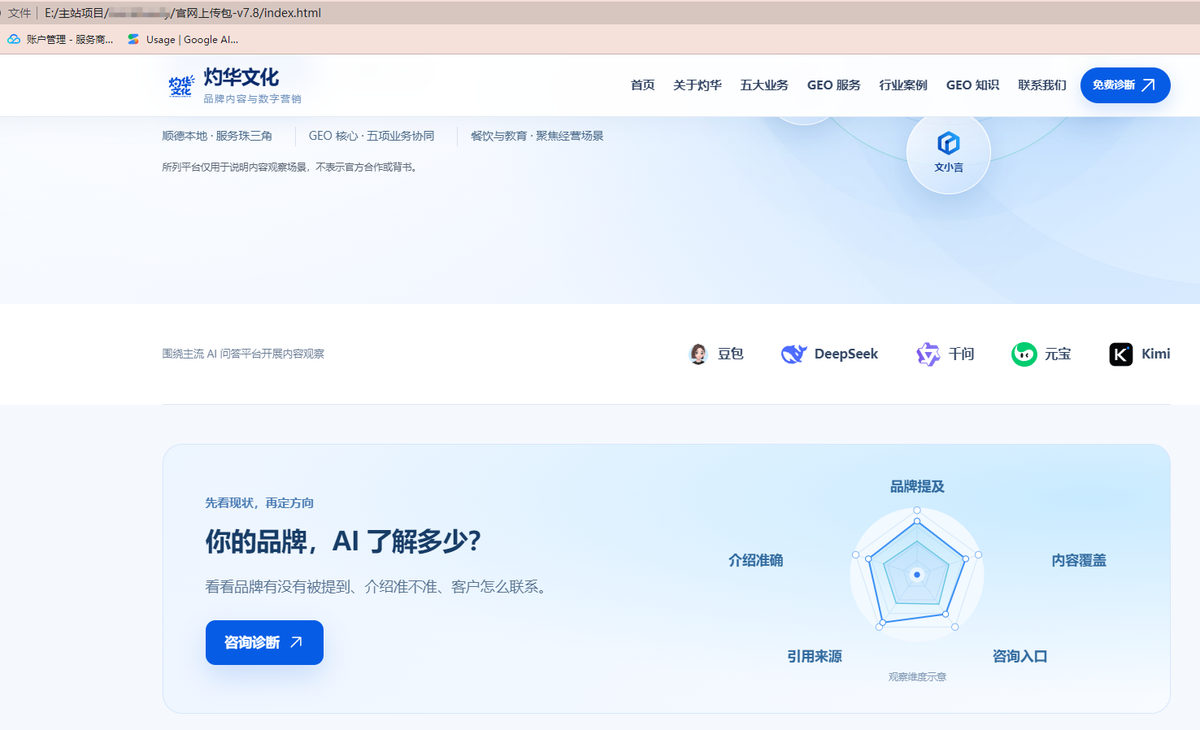1200x730 pixels.
Task: Open the Usage | Google AI bookmark
Action: pyautogui.click(x=183, y=40)
